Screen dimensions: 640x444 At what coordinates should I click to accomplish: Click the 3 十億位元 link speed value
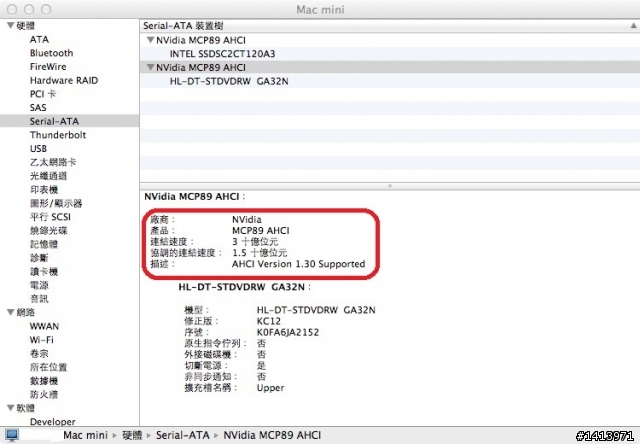[x=255, y=242]
